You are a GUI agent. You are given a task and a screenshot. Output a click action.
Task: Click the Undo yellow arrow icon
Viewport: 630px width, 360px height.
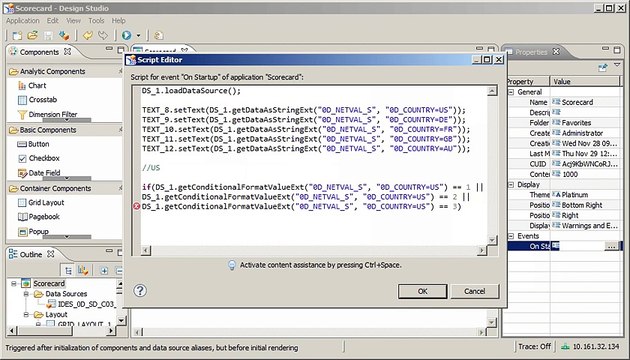[88, 35]
